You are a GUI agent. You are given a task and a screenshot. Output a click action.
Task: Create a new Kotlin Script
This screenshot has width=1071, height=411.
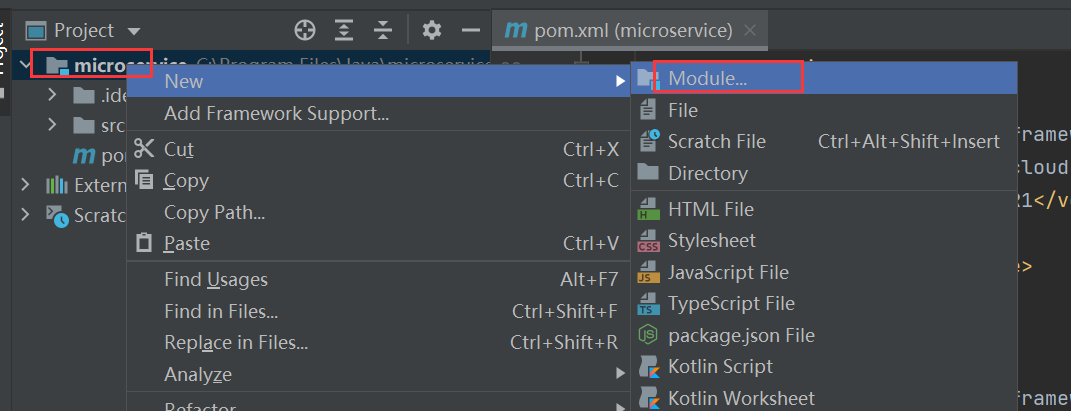824,367
